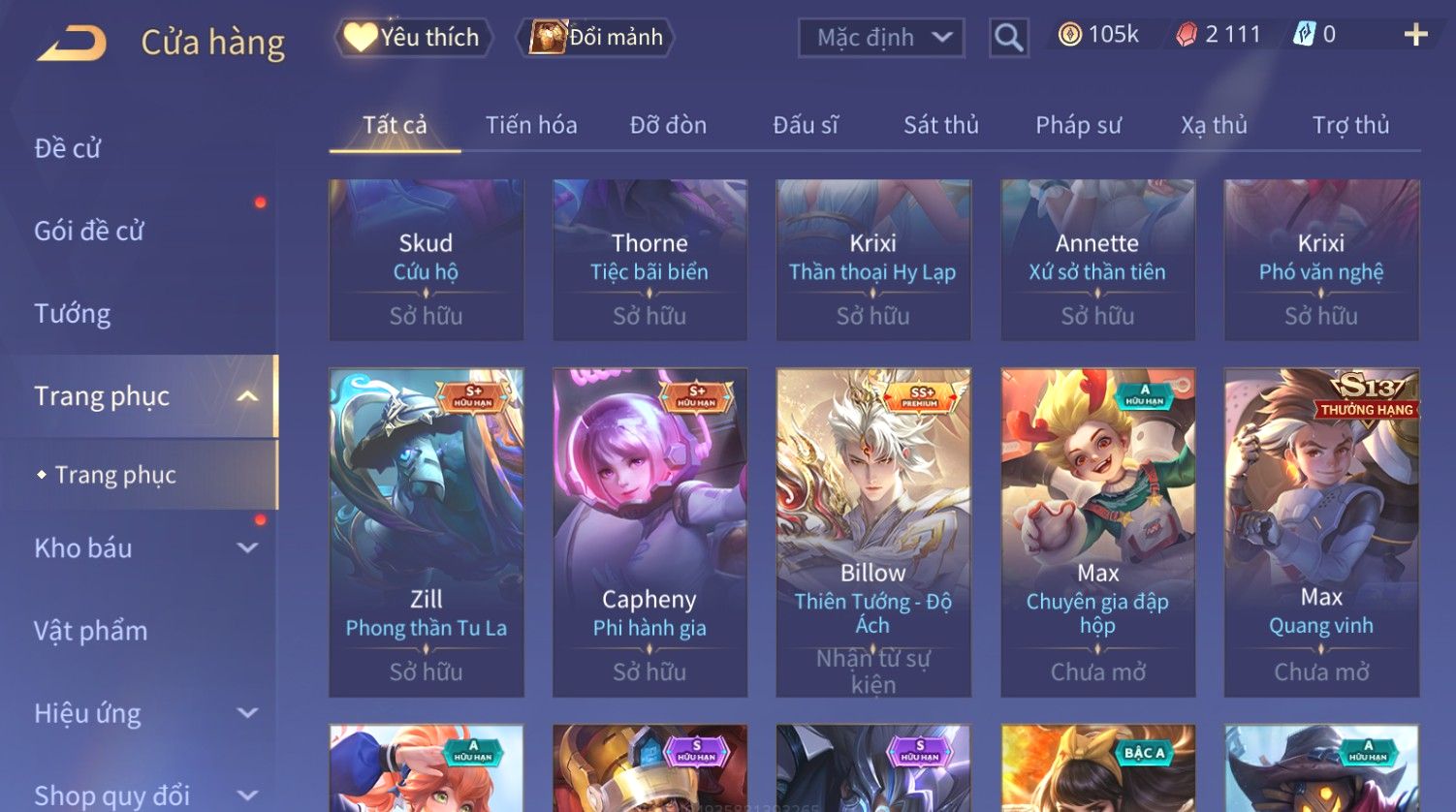Click the red gem currency icon
Screen dimensions: 1456x812
point(1187,35)
